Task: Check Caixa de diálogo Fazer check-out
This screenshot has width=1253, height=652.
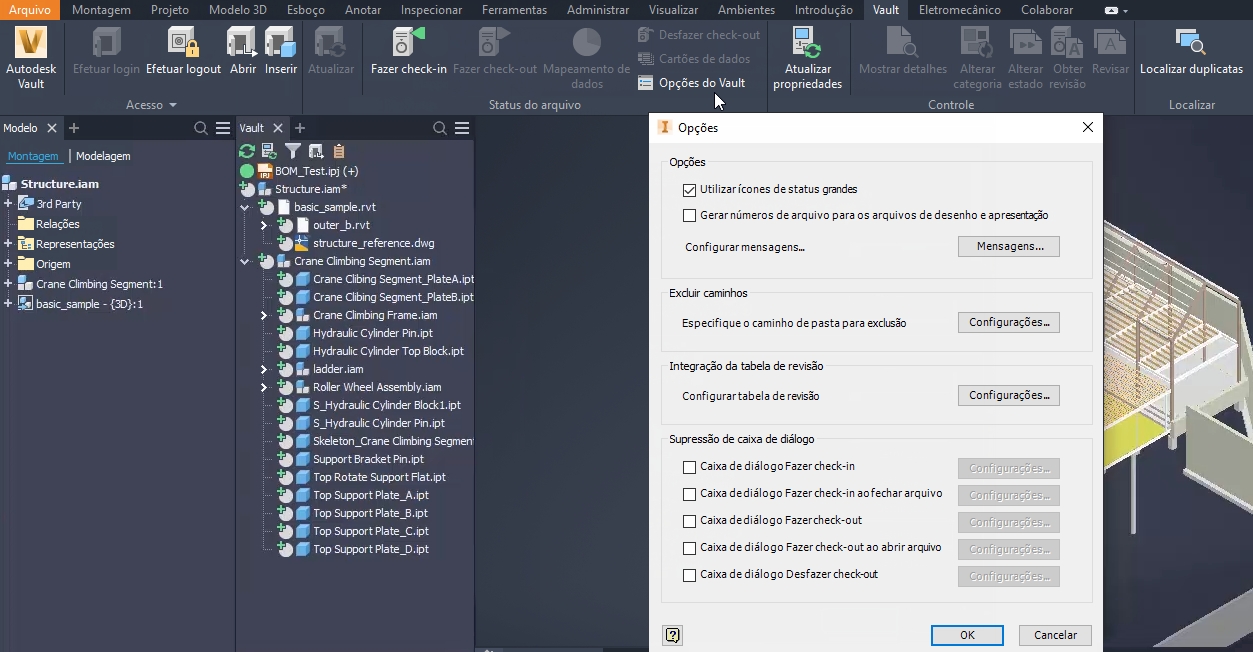Action: point(689,521)
